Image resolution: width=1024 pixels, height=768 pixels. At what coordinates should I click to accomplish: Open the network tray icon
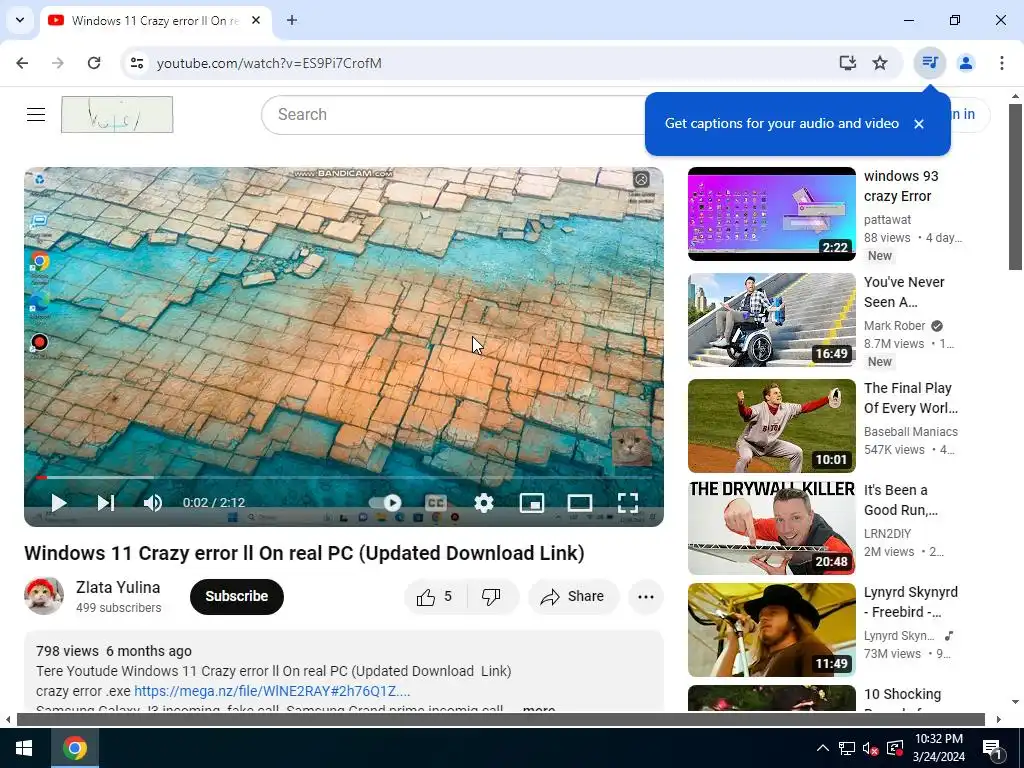(847, 748)
